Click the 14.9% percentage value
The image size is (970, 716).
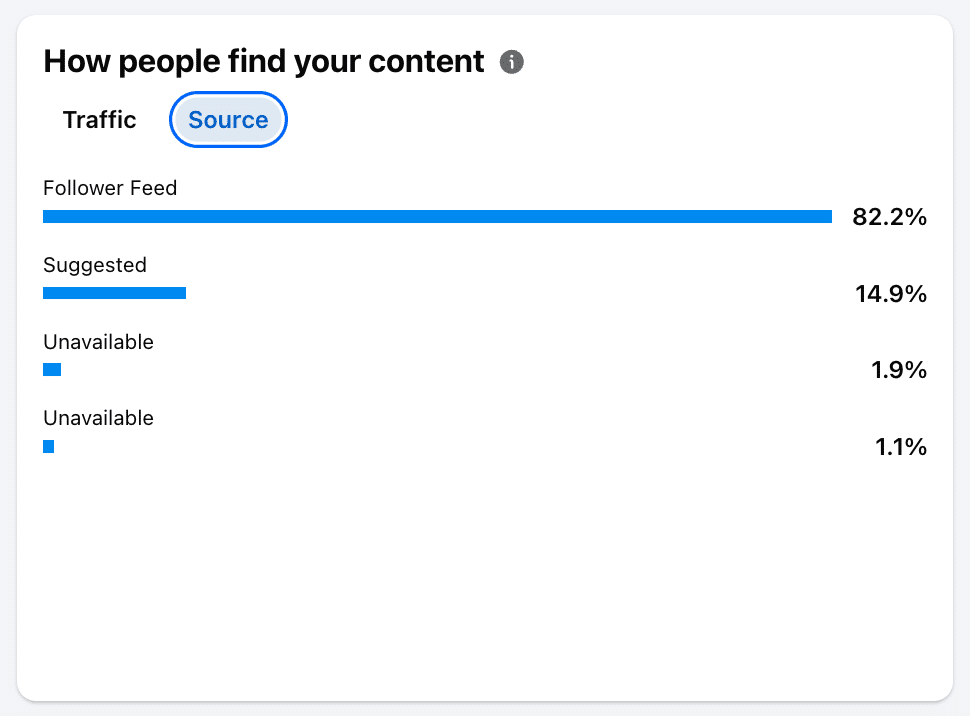[x=890, y=294]
